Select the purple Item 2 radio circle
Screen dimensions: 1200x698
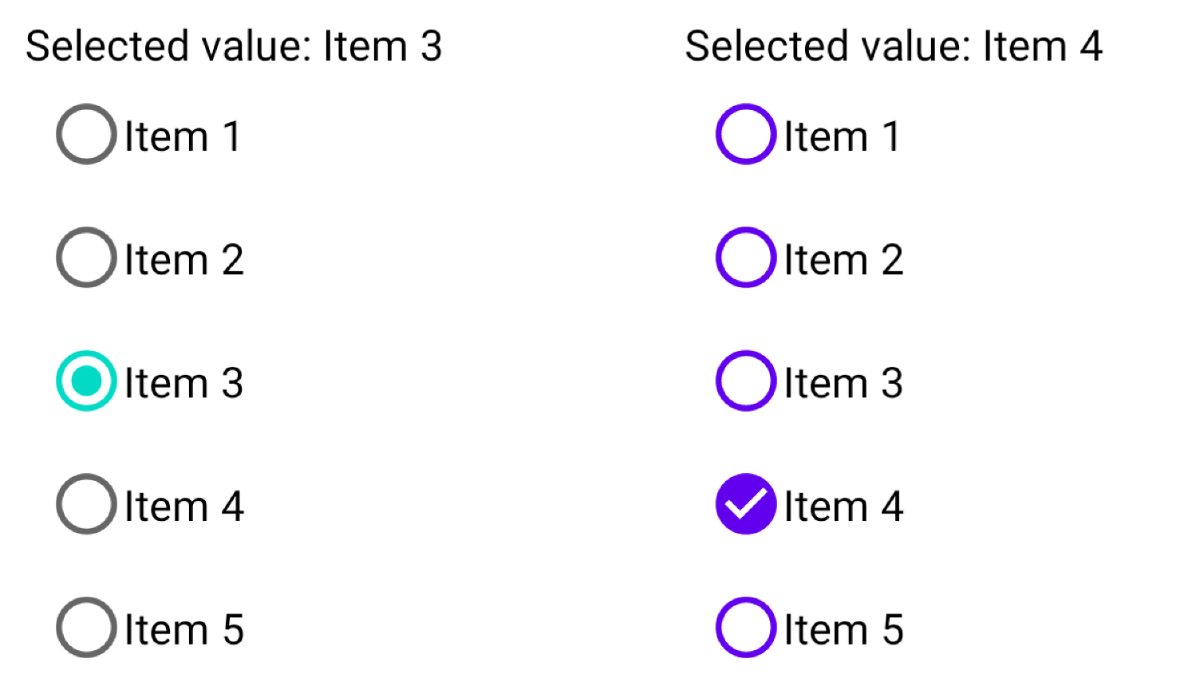(746, 258)
